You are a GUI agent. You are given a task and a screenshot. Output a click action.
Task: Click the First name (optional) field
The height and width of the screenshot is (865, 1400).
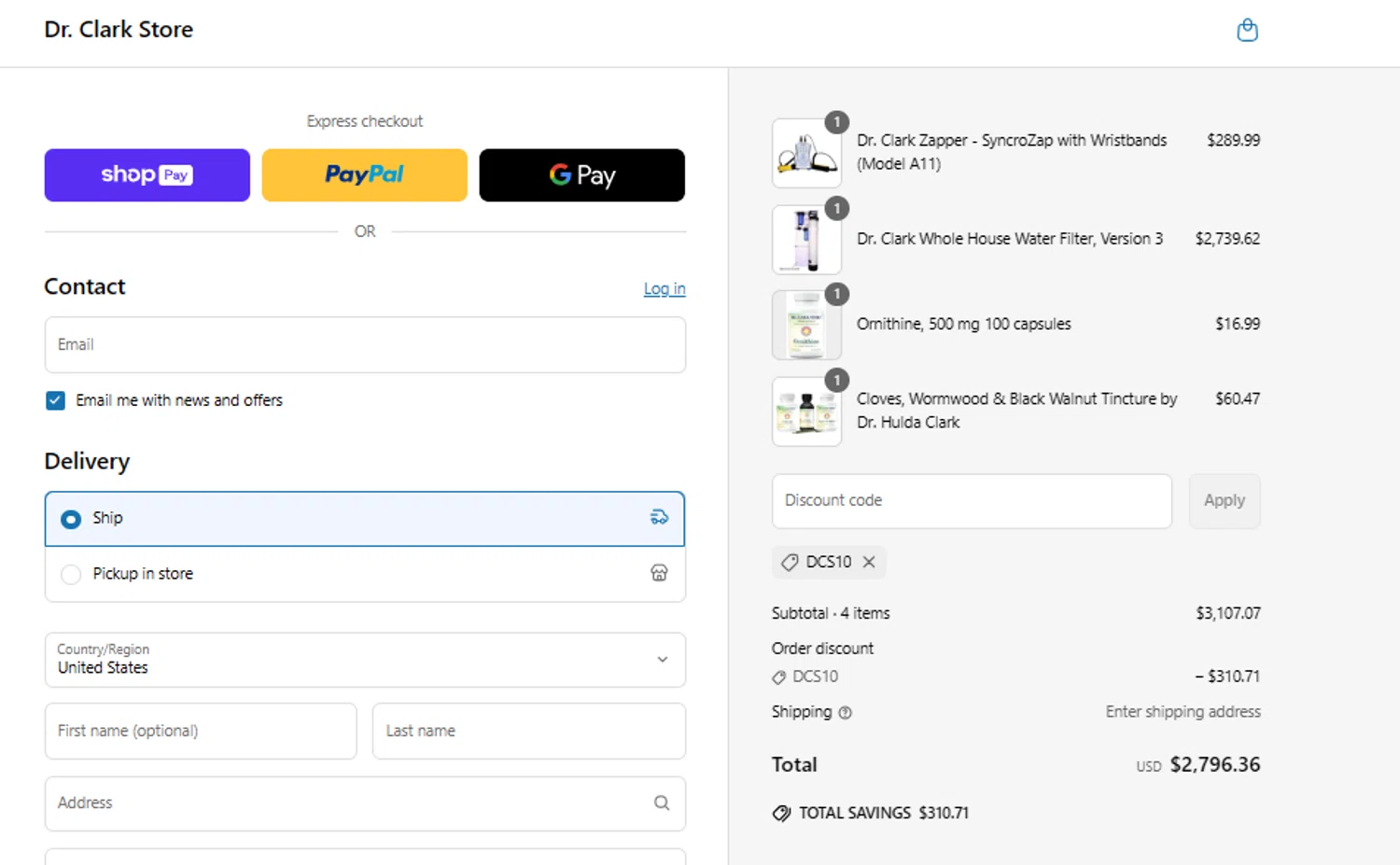coord(201,731)
